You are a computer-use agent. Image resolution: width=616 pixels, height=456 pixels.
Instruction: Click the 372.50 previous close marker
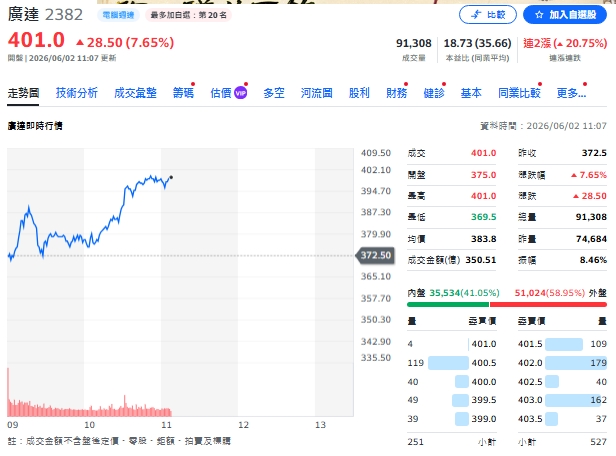(375, 255)
